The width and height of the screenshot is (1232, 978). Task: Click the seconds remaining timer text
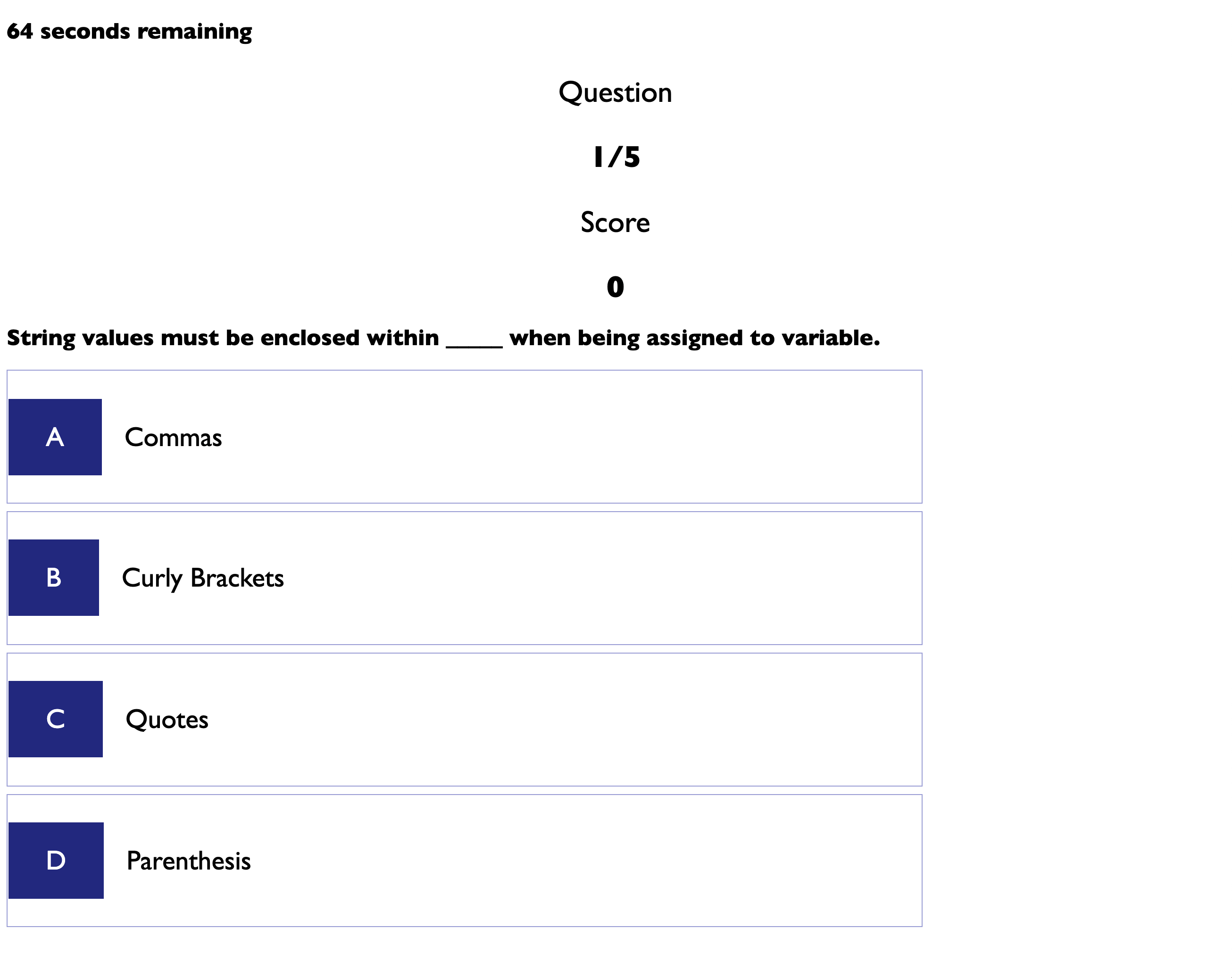[x=129, y=32]
